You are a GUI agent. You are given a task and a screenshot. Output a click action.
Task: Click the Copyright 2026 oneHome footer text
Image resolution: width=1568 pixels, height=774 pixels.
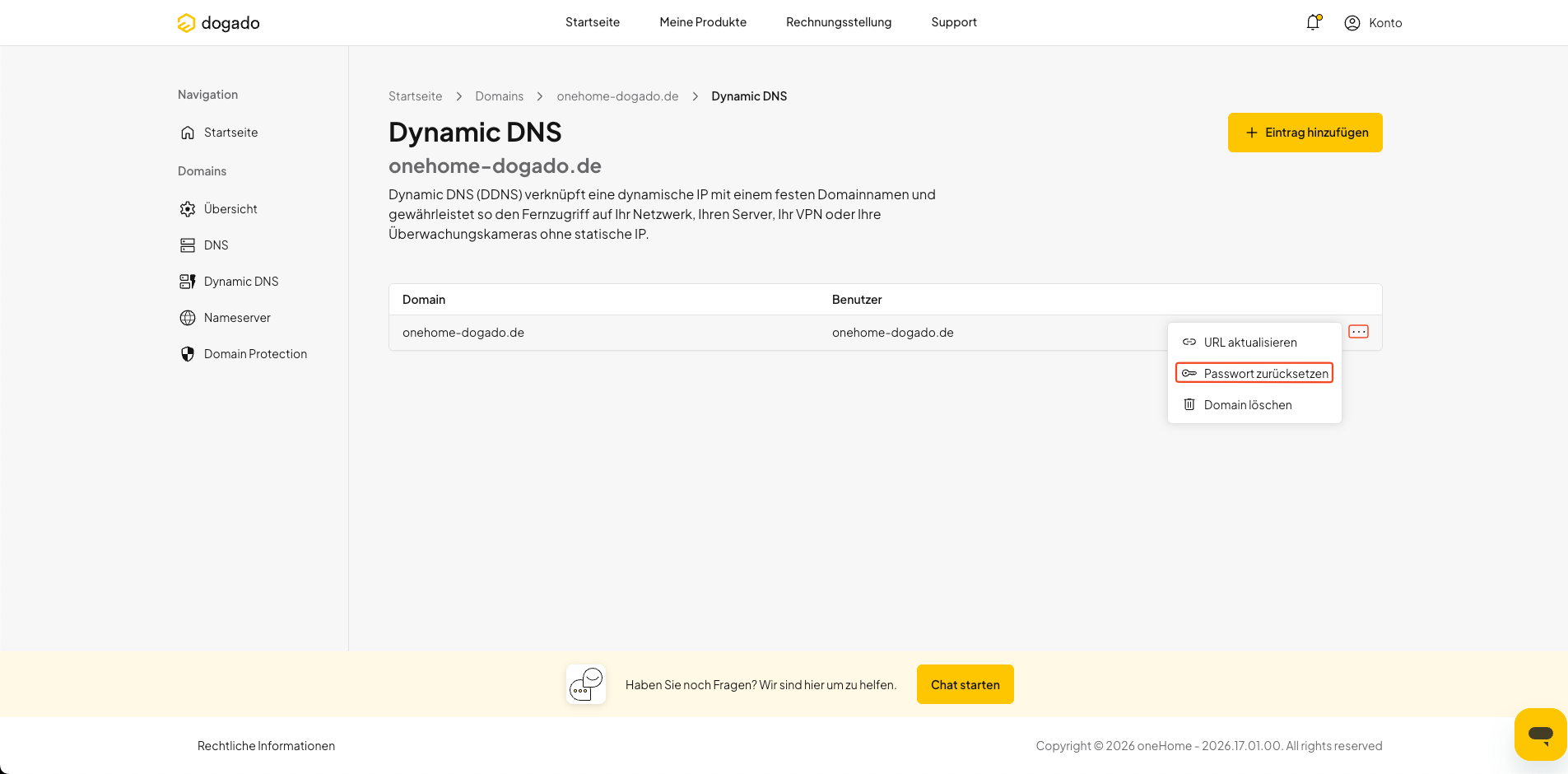(x=1209, y=746)
